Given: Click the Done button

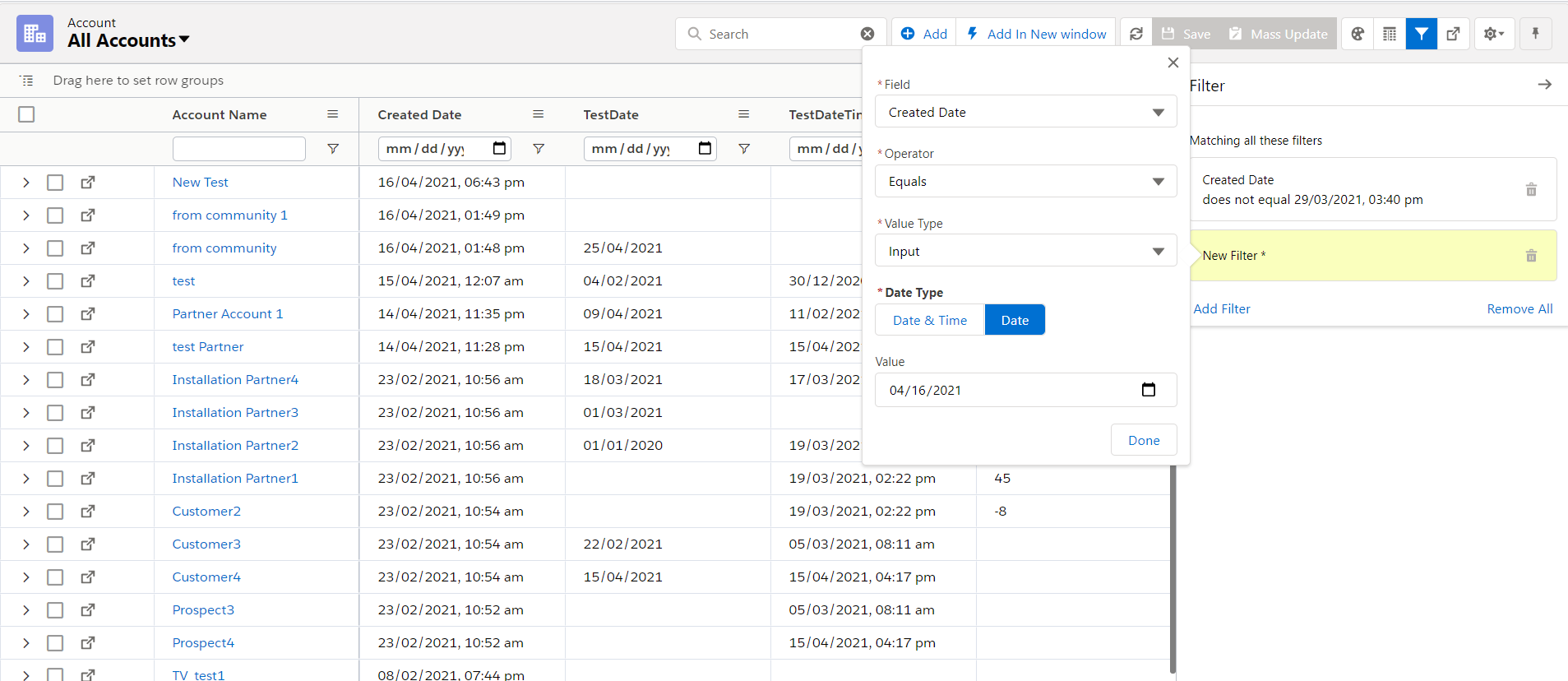Looking at the screenshot, I should (1143, 440).
